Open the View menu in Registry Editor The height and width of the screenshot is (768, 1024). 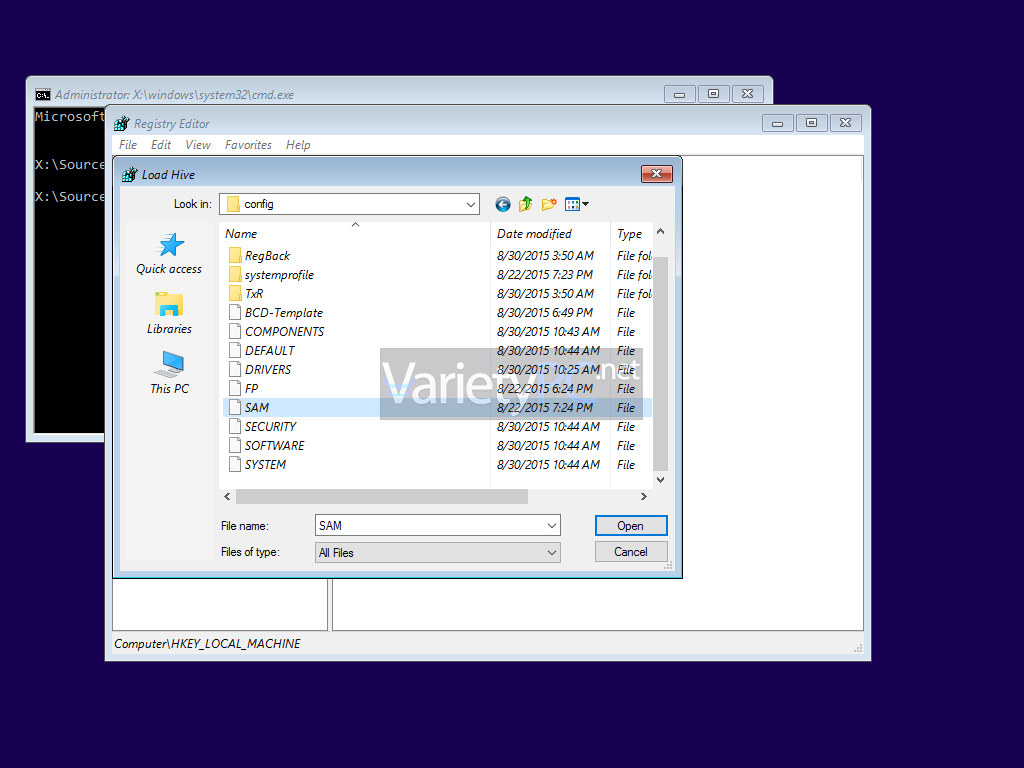pyautogui.click(x=198, y=144)
